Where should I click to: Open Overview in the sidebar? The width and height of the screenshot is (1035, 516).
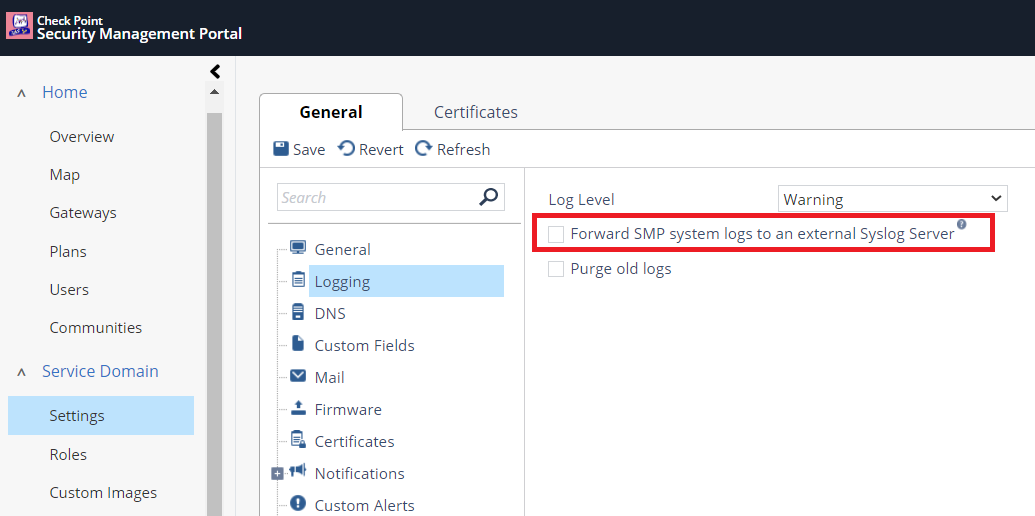(82, 137)
